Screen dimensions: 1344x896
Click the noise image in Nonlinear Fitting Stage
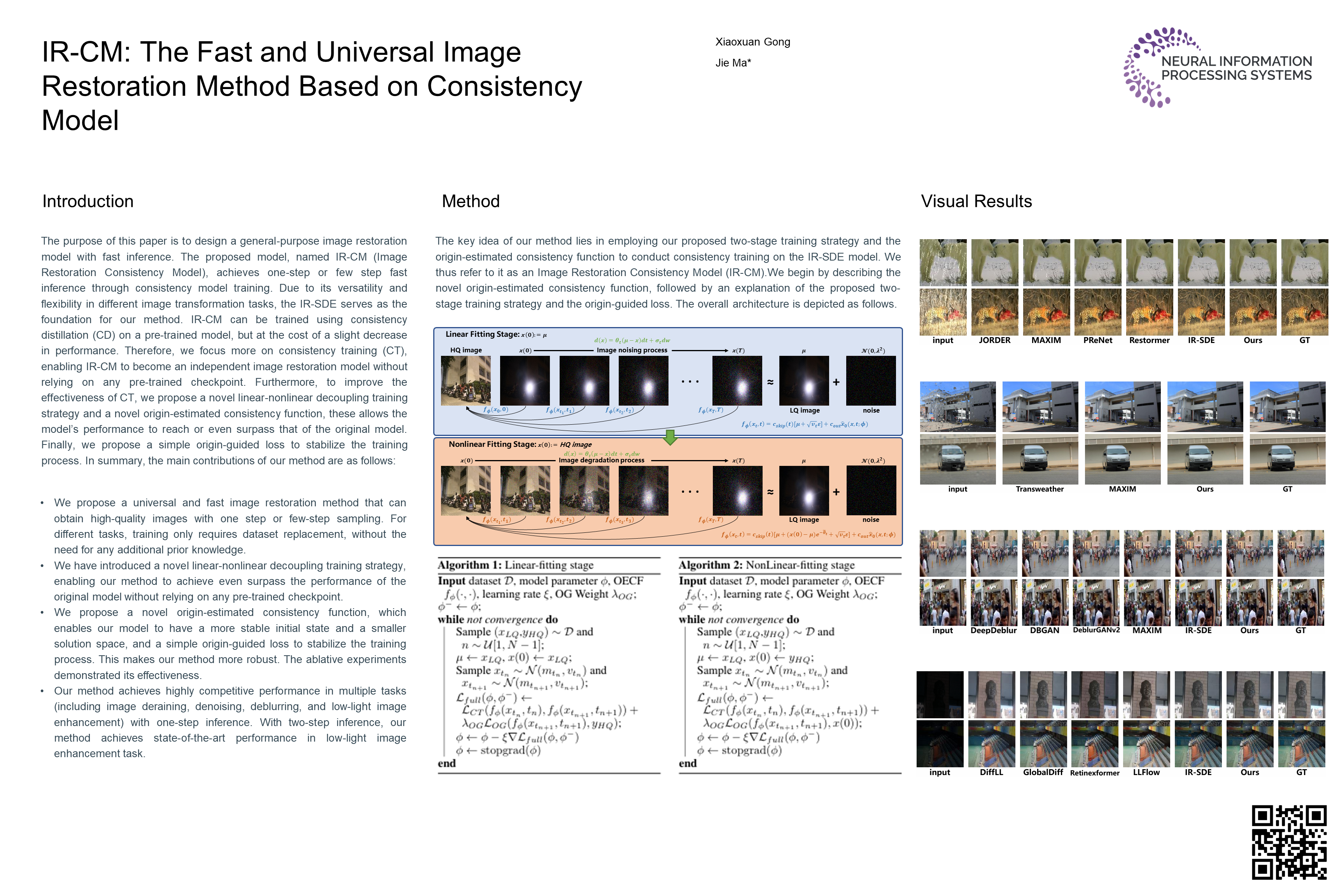[x=871, y=490]
